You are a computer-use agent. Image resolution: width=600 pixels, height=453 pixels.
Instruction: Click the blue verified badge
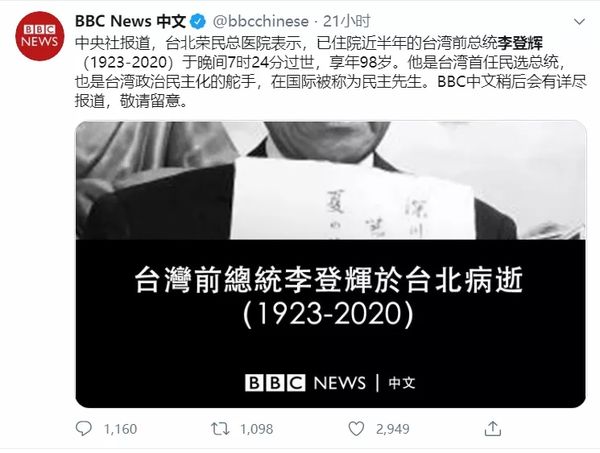tap(198, 21)
